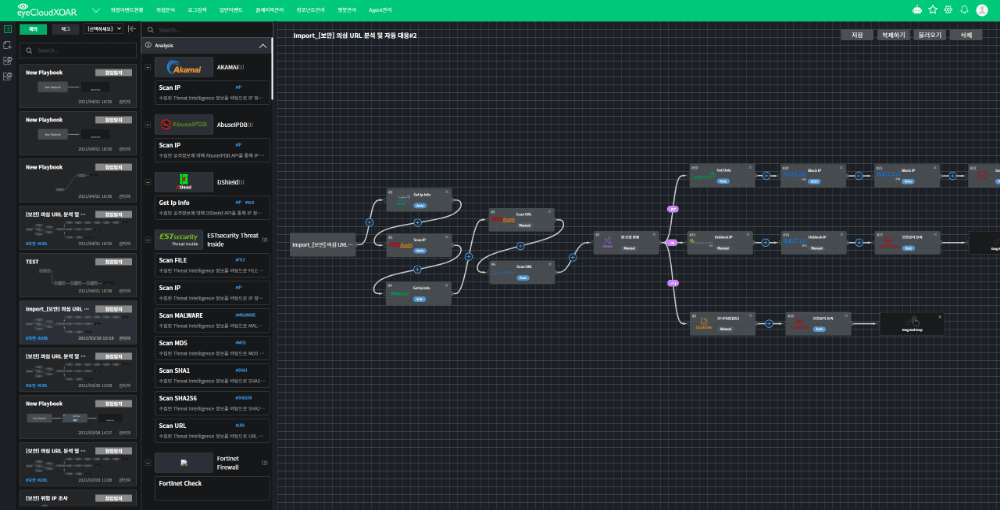Click the printer icon in header
The height and width of the screenshot is (510, 1000).
click(949, 9)
